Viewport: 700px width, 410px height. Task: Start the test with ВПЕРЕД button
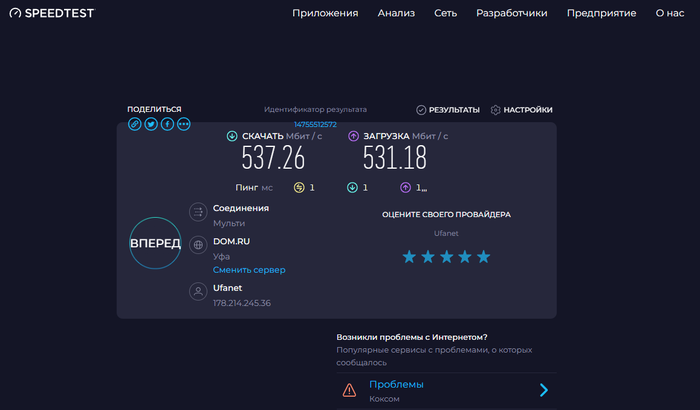point(155,243)
